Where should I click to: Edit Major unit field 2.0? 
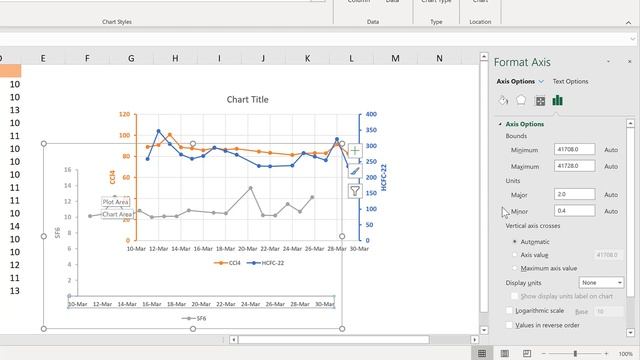574,194
